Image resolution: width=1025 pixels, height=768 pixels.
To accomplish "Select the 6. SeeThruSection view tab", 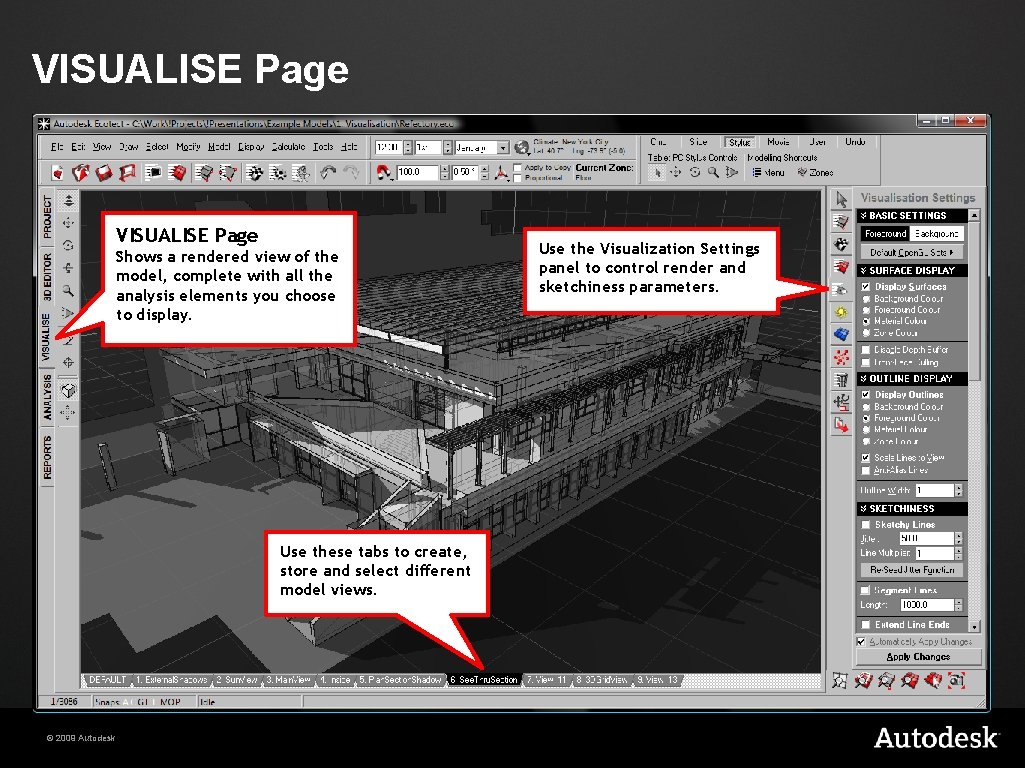I will (x=483, y=680).
